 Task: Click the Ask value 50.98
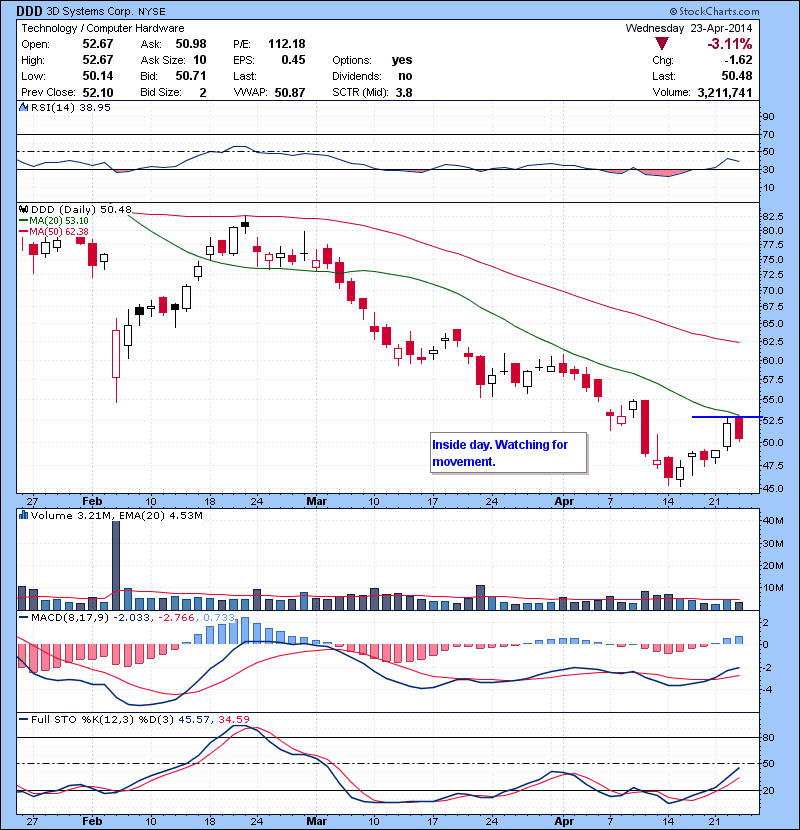click(x=191, y=44)
